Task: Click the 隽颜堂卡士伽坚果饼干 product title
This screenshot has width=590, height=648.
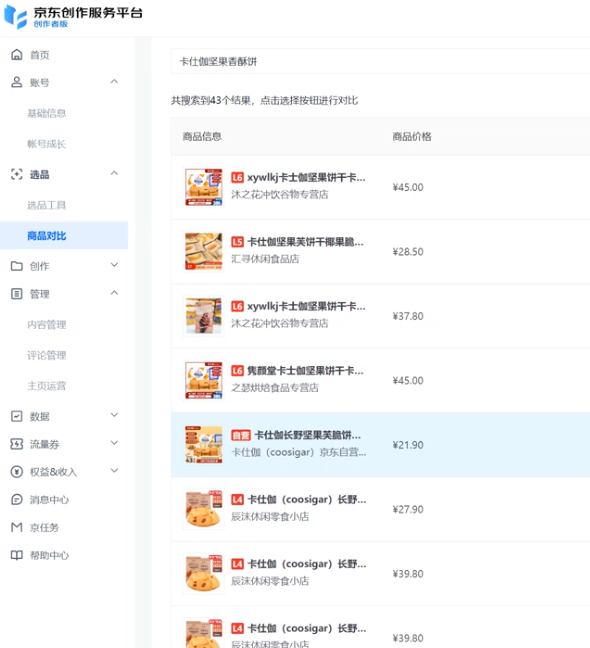Action: click(306, 371)
